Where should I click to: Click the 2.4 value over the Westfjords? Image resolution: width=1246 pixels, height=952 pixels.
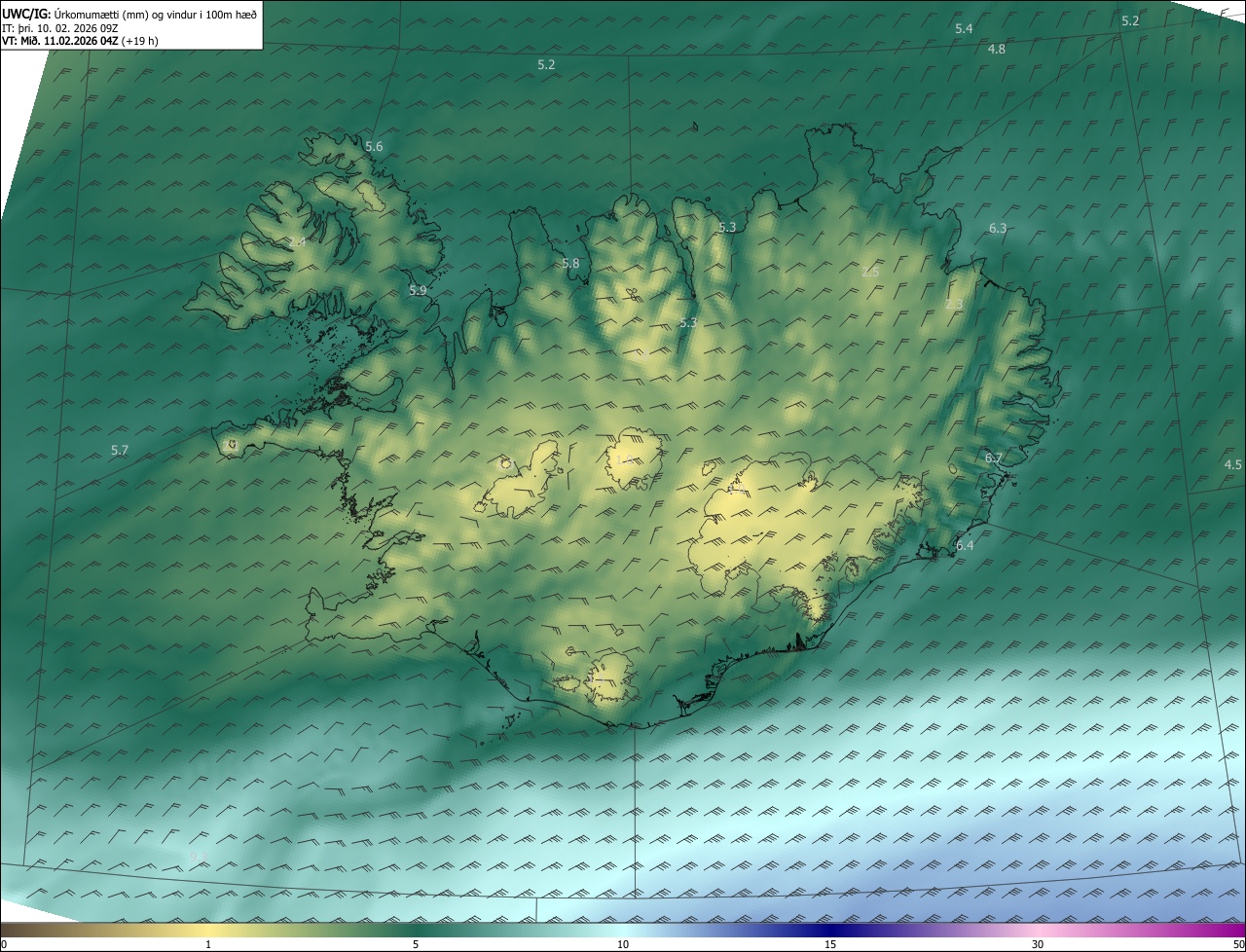click(297, 241)
